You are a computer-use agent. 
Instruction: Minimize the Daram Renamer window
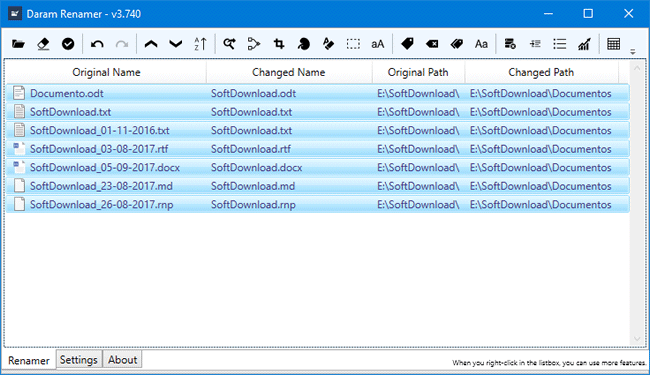pyautogui.click(x=548, y=14)
